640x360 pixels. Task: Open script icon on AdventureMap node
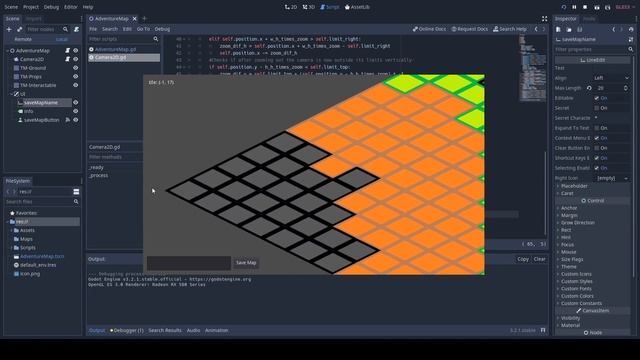pyautogui.click(x=67, y=51)
